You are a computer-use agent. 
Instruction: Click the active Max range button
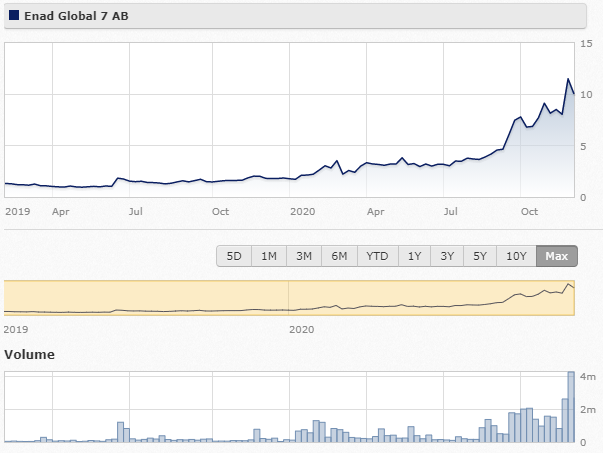point(556,256)
